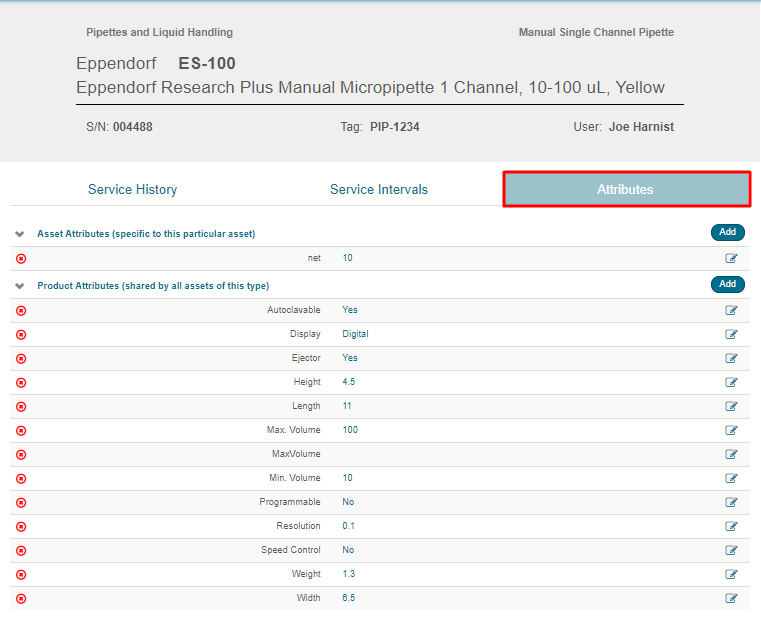This screenshot has height=624, width=761.
Task: Edit the Ejector attribute
Action: click(x=731, y=358)
